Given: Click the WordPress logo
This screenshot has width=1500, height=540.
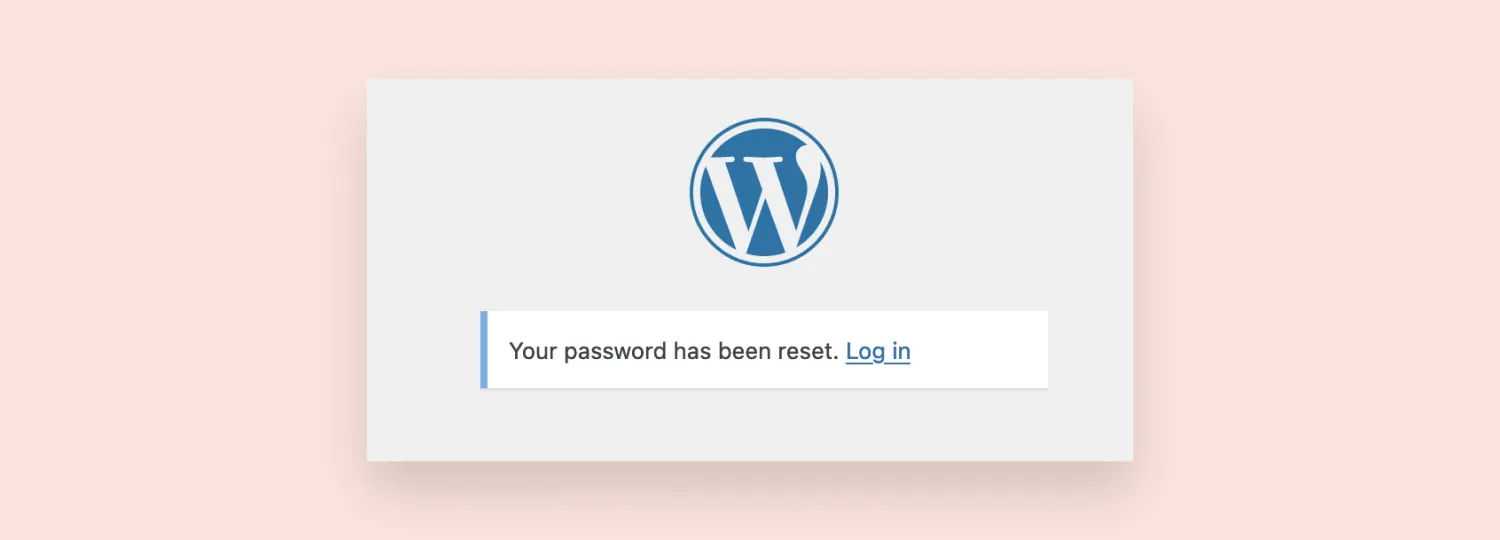Looking at the screenshot, I should click(x=764, y=192).
